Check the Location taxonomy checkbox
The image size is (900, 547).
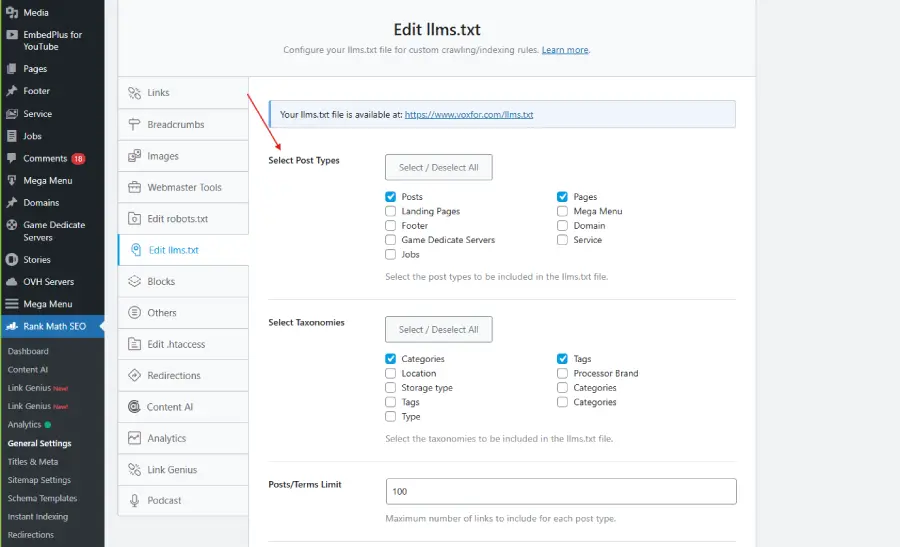point(391,373)
